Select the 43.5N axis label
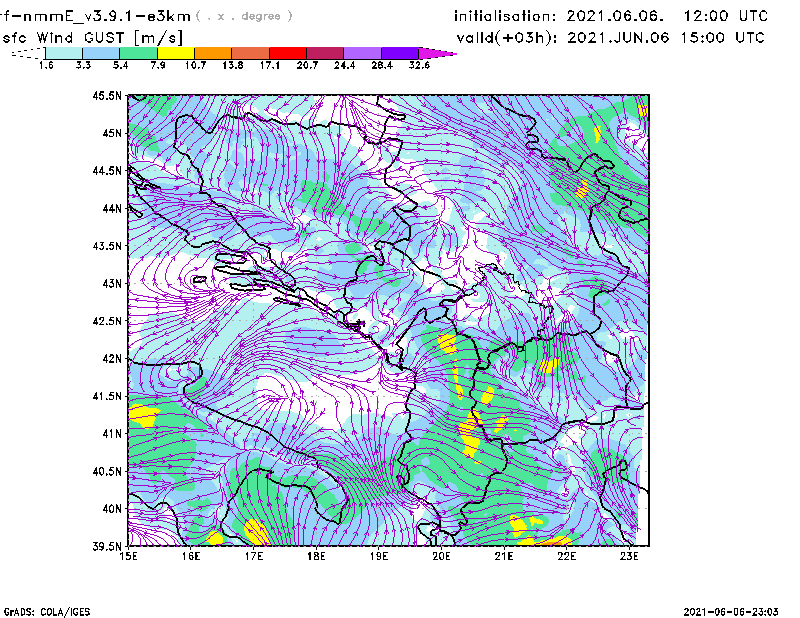Image resolution: width=800 pixels, height=618 pixels. click(107, 246)
